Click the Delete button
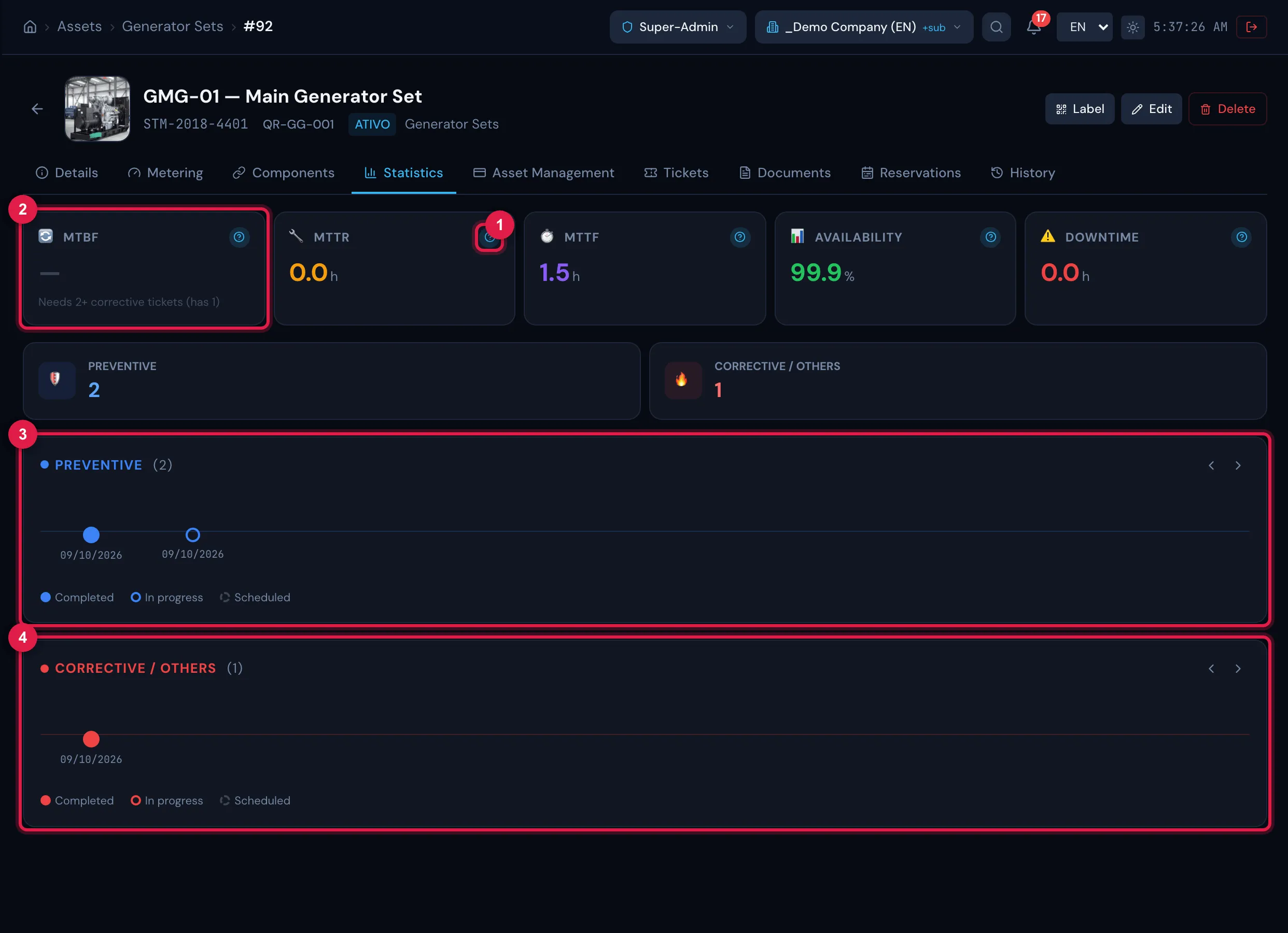This screenshot has width=1288, height=933. tap(1227, 108)
